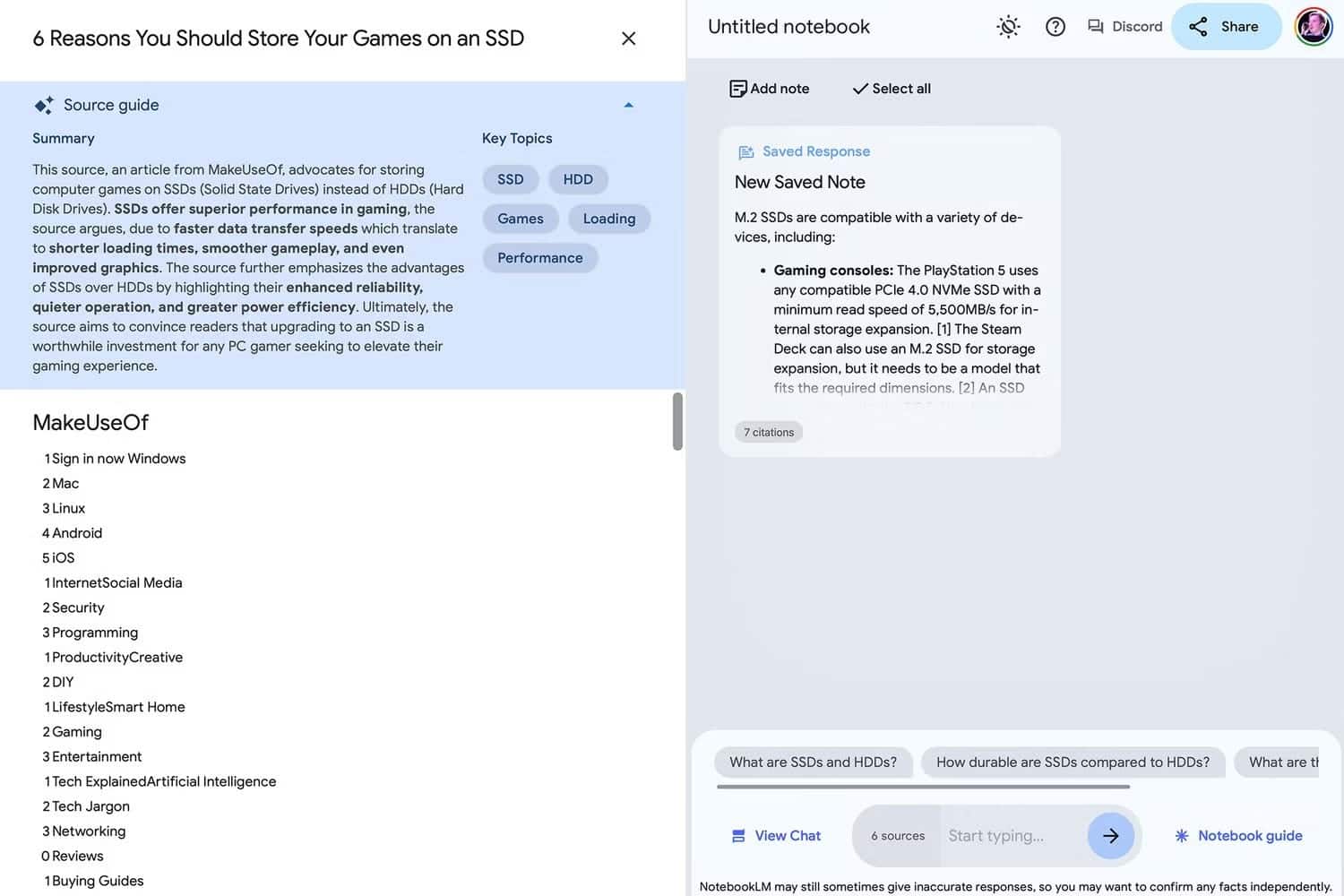This screenshot has height=896, width=1344.
Task: Toggle dark mode with the sun icon
Action: coord(1007,26)
